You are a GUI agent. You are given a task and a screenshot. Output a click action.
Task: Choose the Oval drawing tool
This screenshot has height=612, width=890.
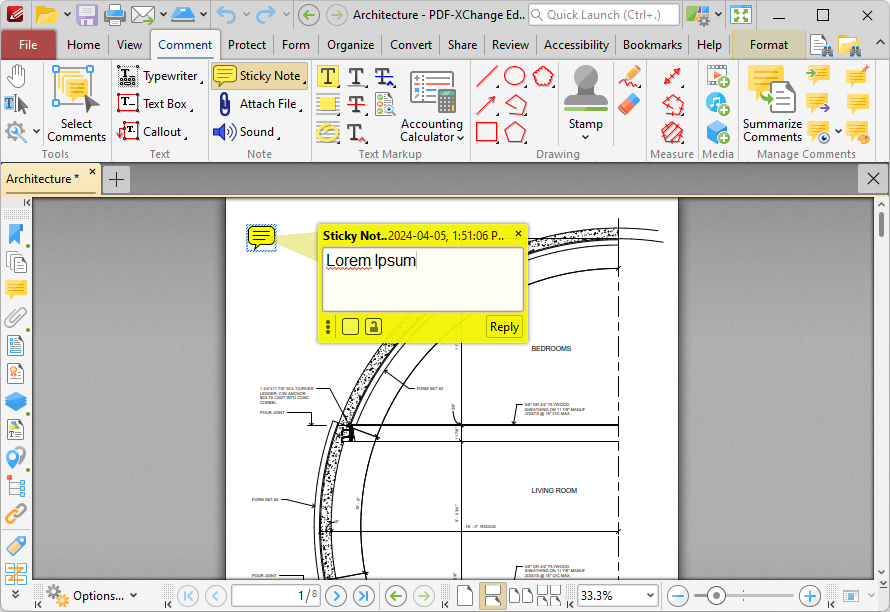pos(515,76)
